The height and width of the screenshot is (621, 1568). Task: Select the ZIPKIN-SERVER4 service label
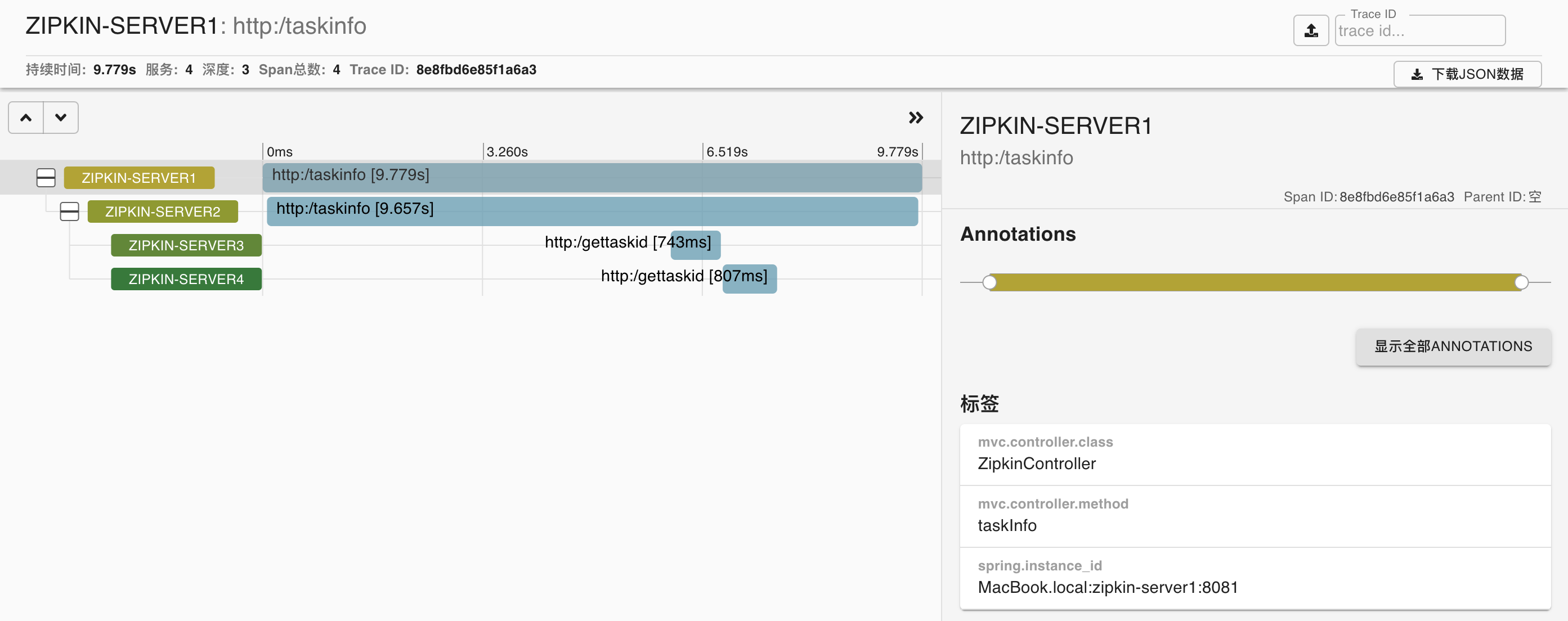pyautogui.click(x=186, y=279)
